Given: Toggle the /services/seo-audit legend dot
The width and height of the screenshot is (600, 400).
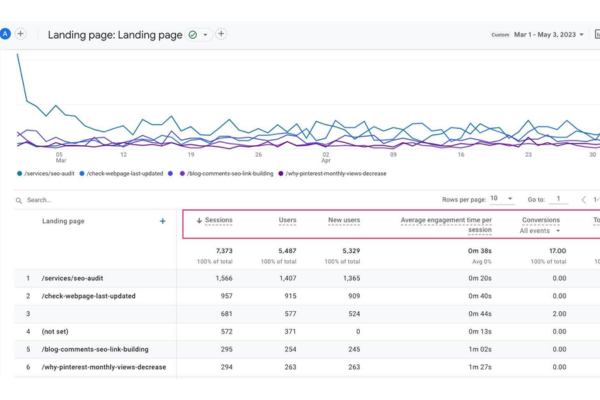Looking at the screenshot, I should 20,173.
